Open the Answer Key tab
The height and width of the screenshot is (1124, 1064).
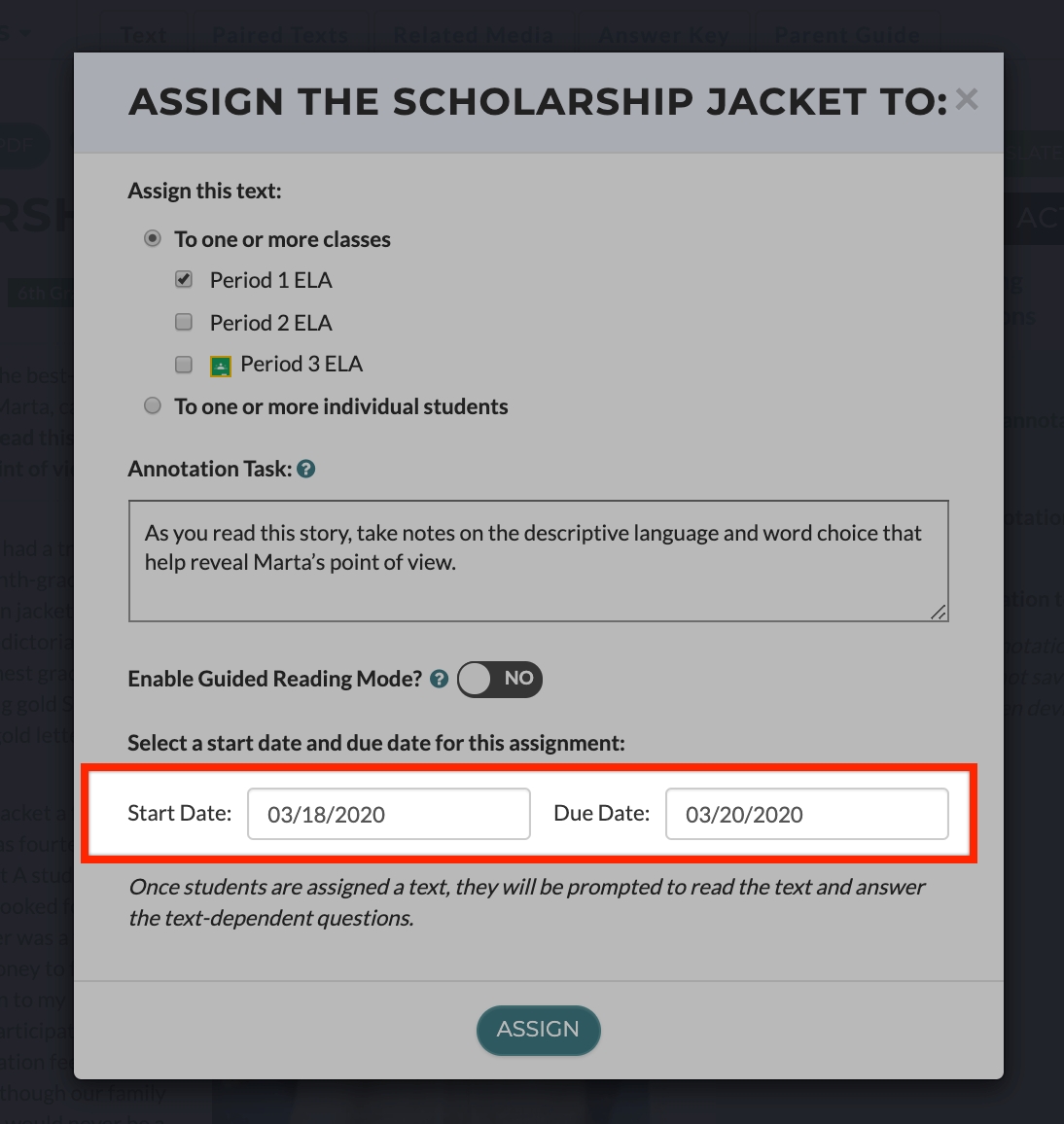[663, 34]
